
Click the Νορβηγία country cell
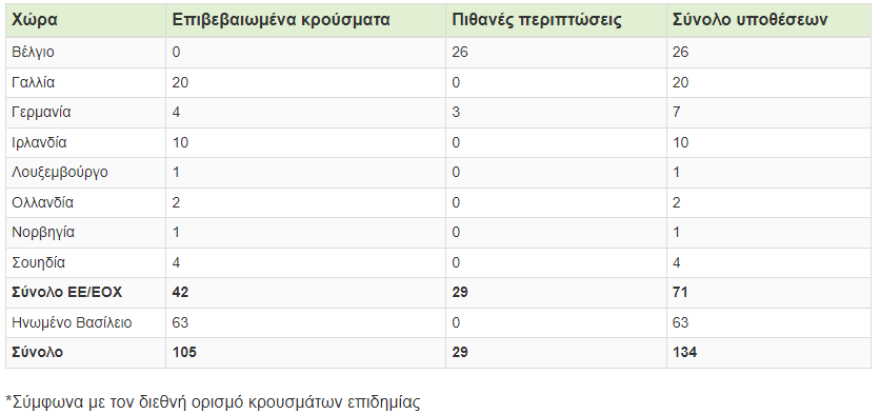pyautogui.click(x=42, y=232)
